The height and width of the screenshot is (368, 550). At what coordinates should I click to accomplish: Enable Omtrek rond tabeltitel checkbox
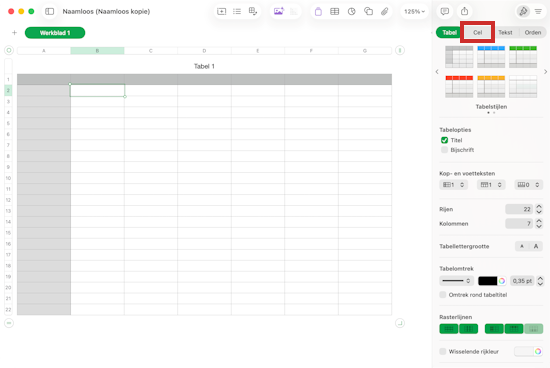(x=443, y=295)
